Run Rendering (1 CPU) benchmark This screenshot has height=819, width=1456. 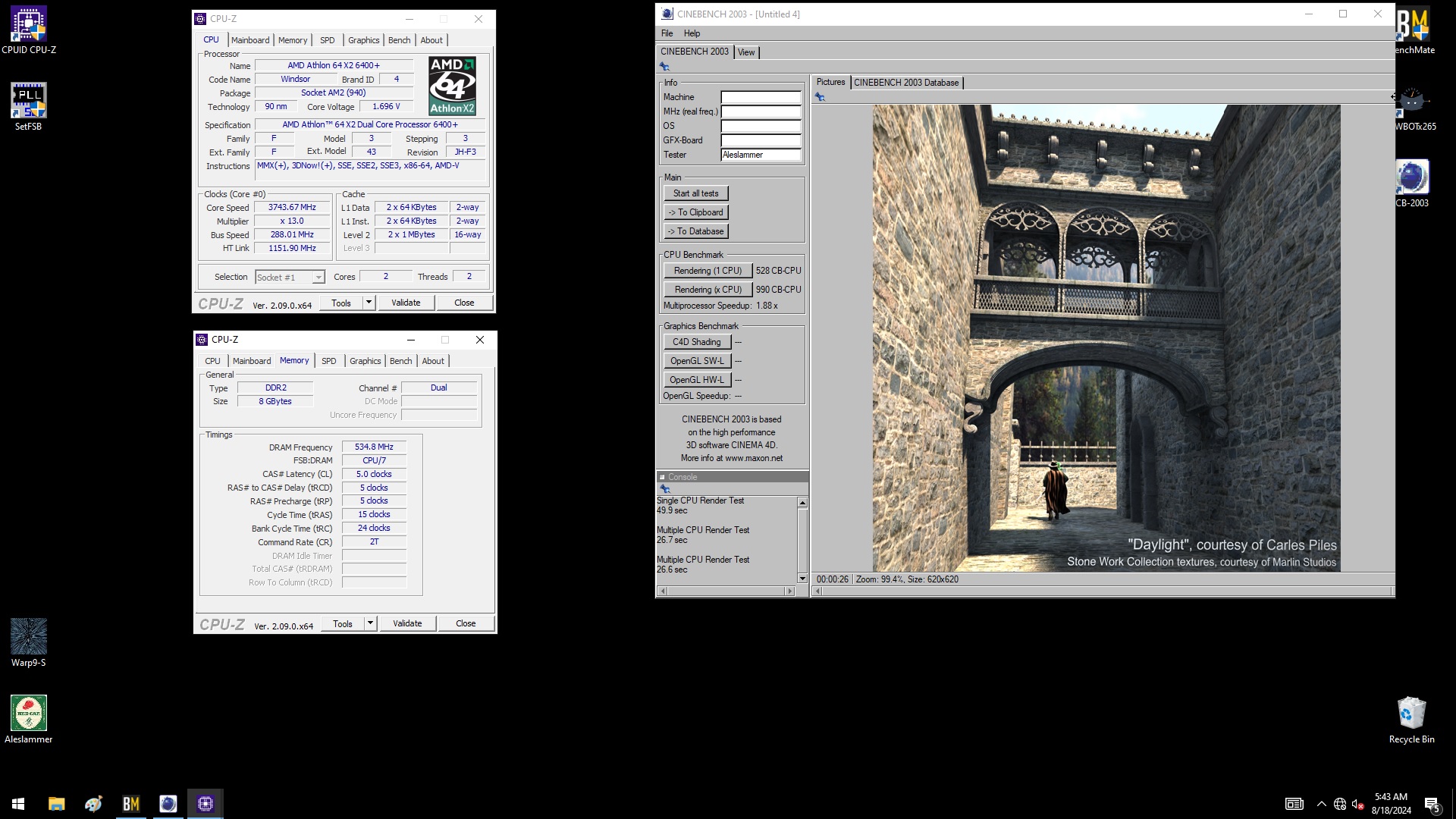click(x=708, y=271)
